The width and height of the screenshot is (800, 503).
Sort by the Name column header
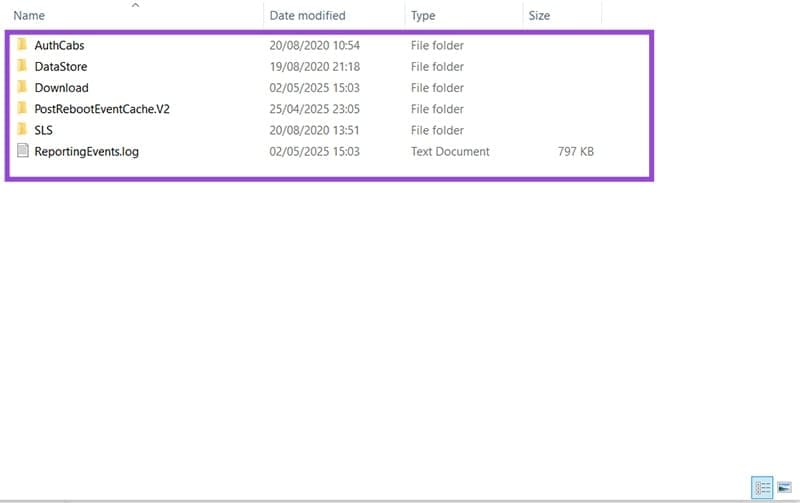point(30,16)
